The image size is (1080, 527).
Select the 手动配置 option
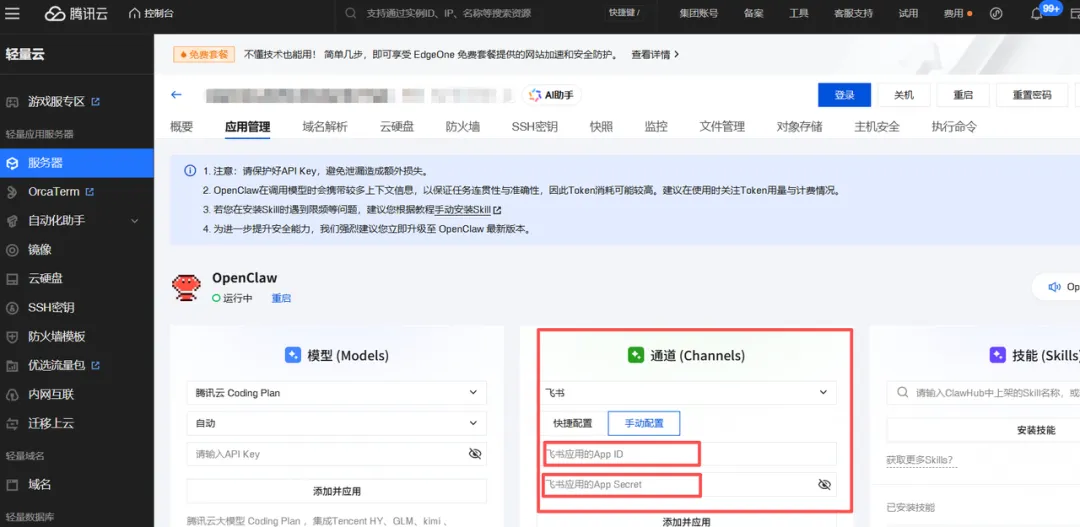644,423
